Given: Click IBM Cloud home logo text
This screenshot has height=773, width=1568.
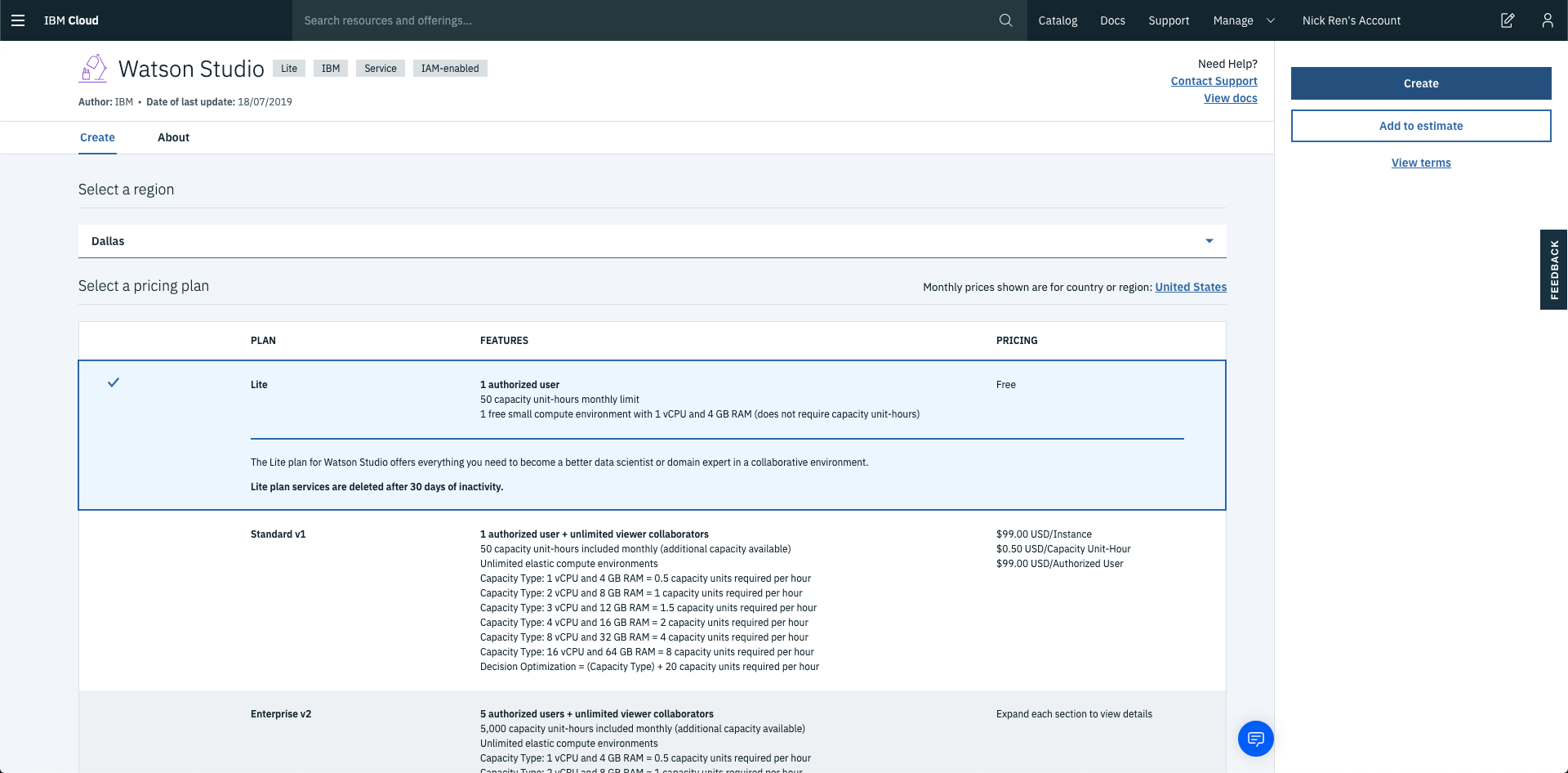Looking at the screenshot, I should click(x=71, y=20).
